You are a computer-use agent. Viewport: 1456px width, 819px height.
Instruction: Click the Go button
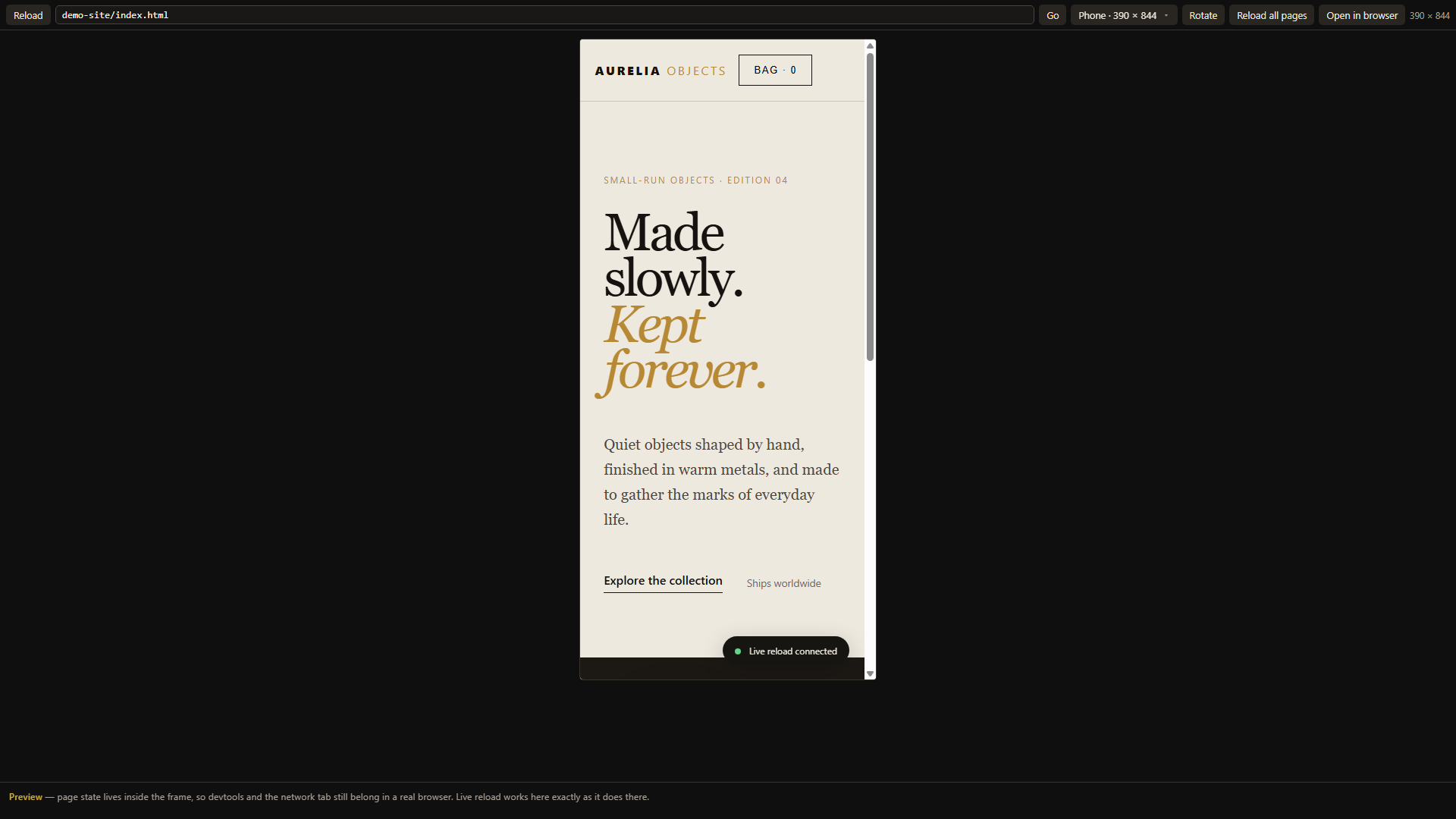click(1053, 15)
